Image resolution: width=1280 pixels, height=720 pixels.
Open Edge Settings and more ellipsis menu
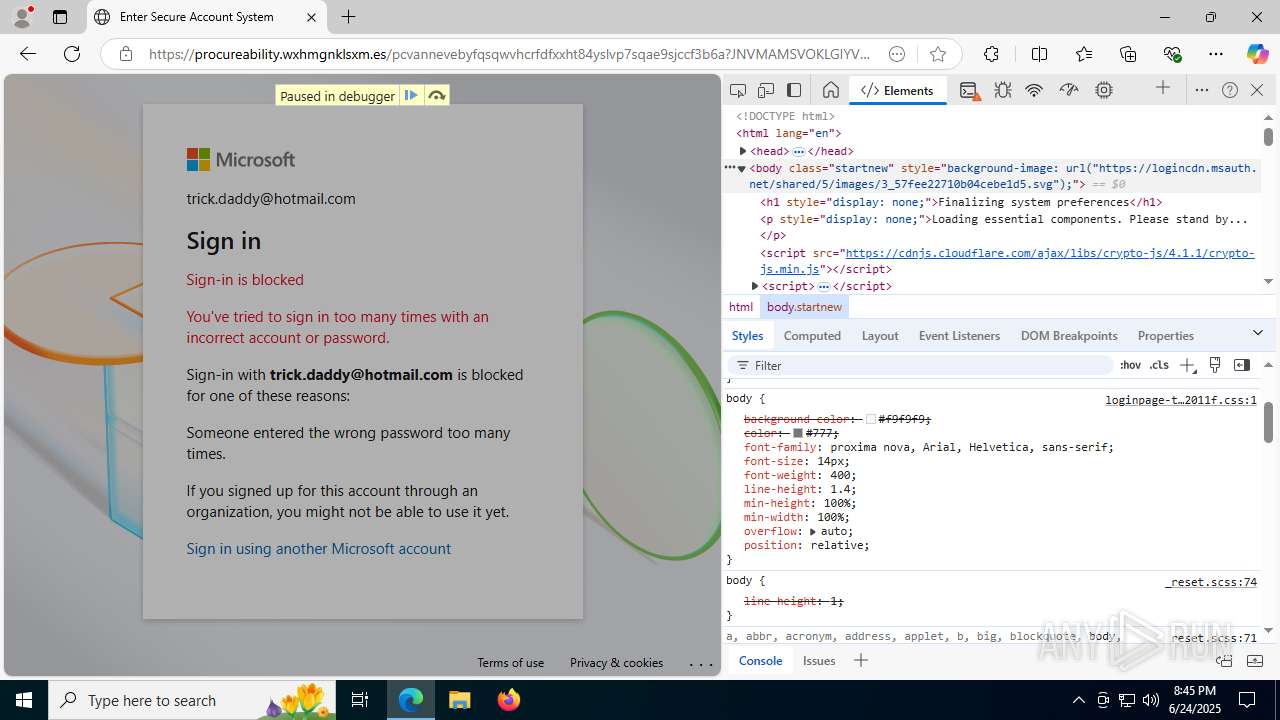(1216, 54)
